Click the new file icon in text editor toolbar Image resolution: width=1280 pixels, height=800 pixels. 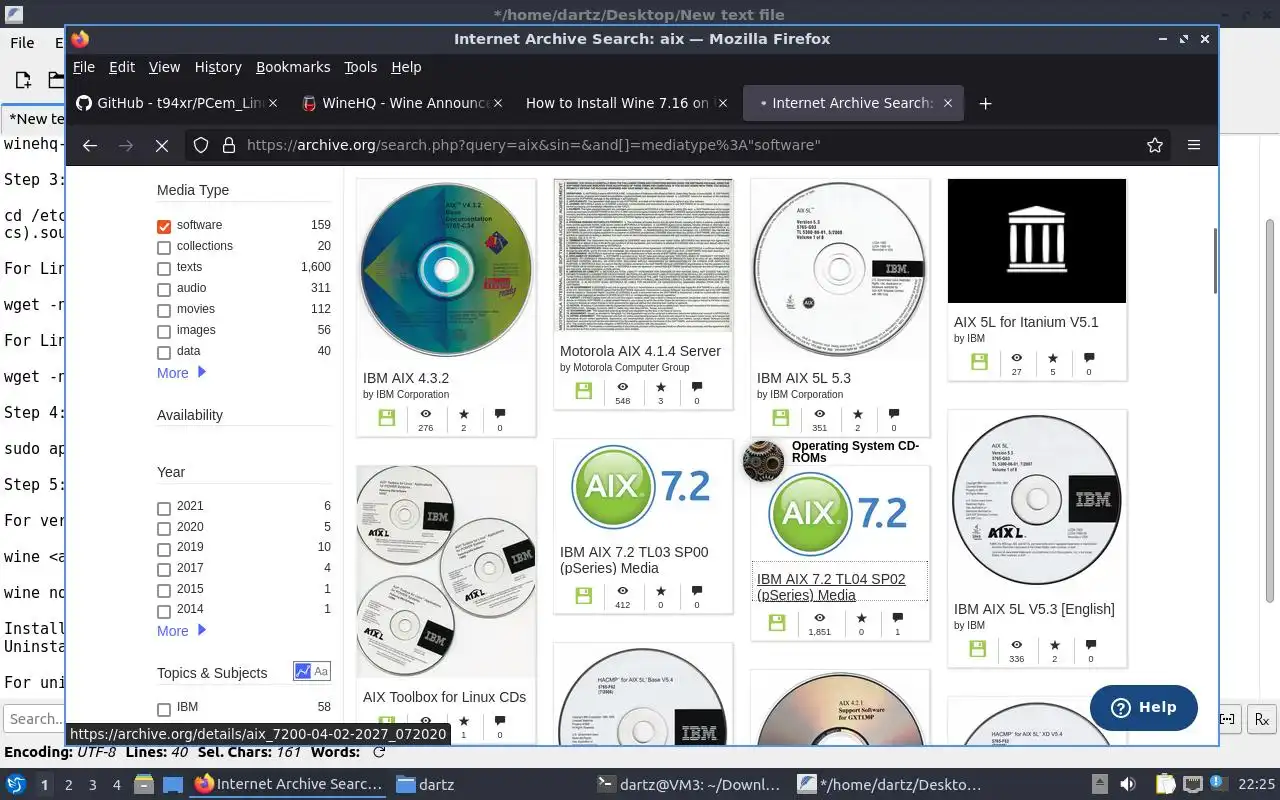23,80
